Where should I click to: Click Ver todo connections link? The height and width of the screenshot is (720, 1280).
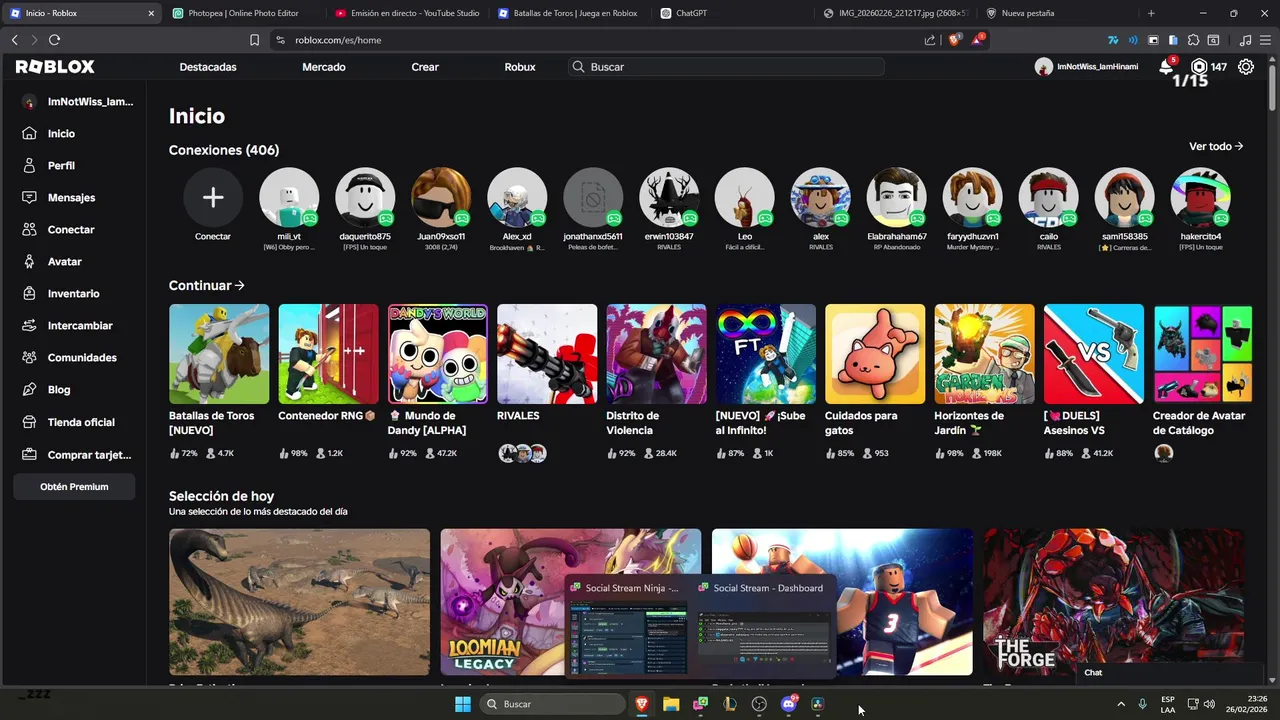click(1216, 146)
